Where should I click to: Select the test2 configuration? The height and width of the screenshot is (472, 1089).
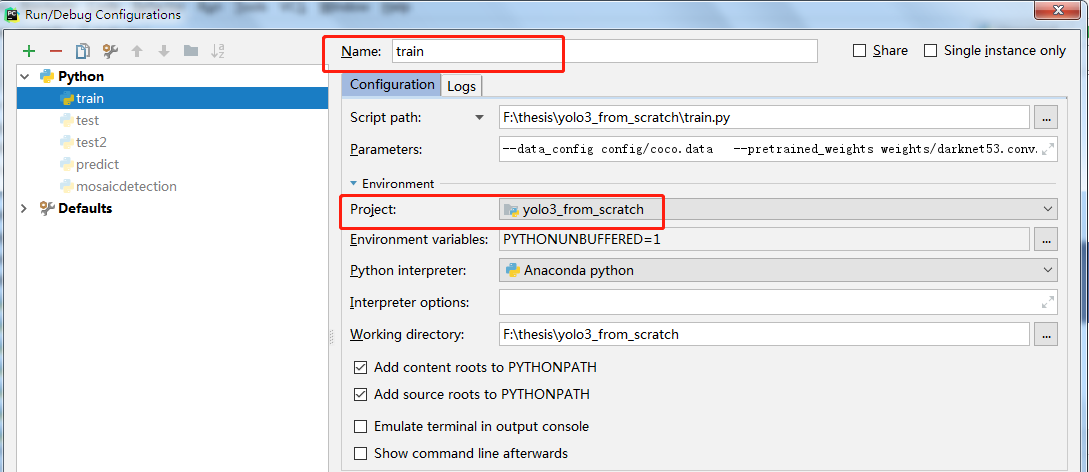tap(91, 142)
